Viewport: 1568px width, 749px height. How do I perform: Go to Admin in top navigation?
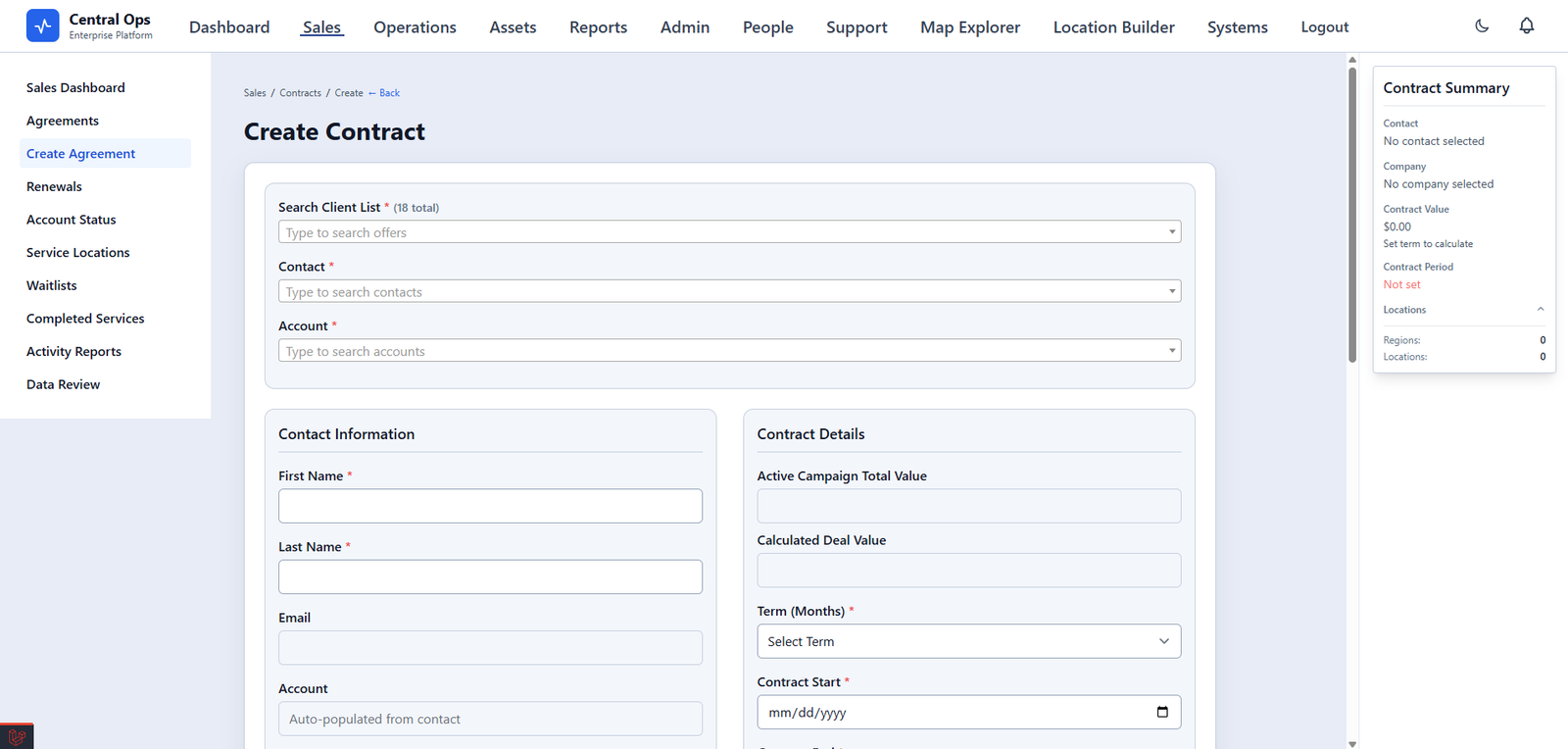coord(685,27)
